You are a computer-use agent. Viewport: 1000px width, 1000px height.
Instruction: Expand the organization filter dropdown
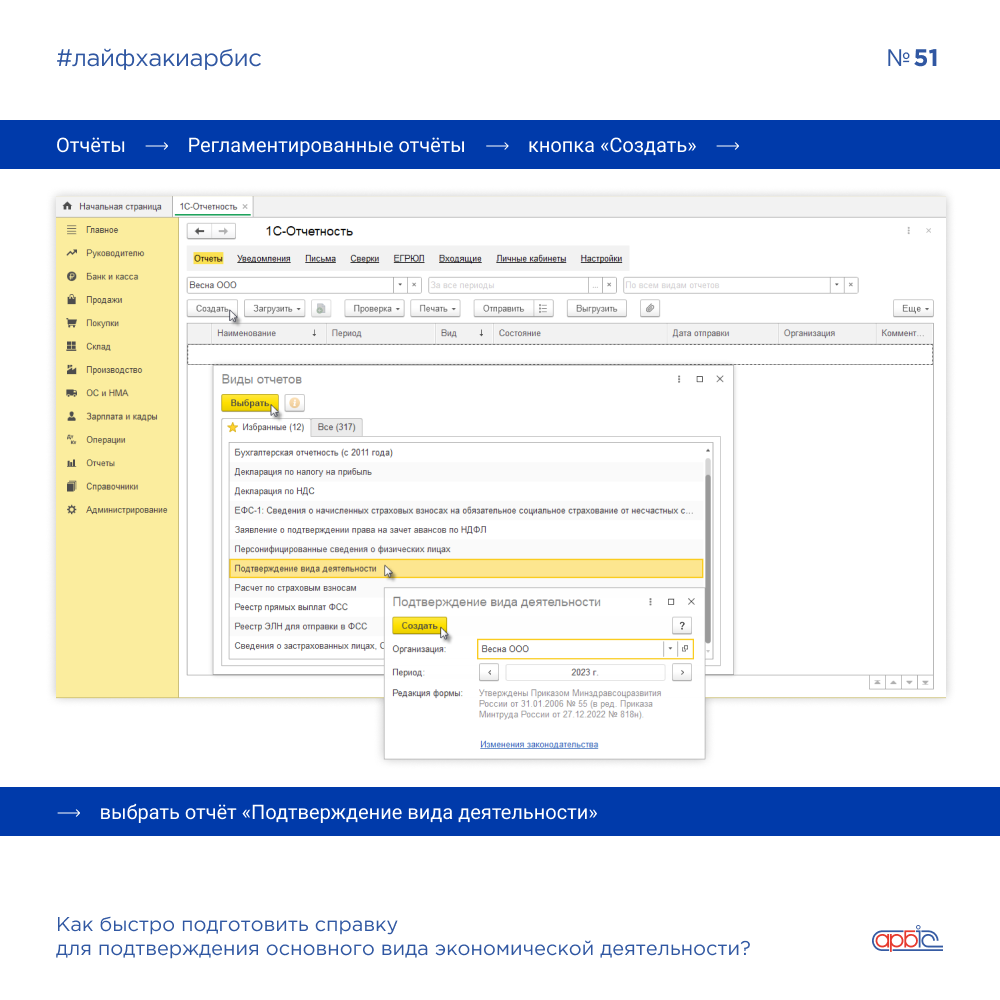400,285
